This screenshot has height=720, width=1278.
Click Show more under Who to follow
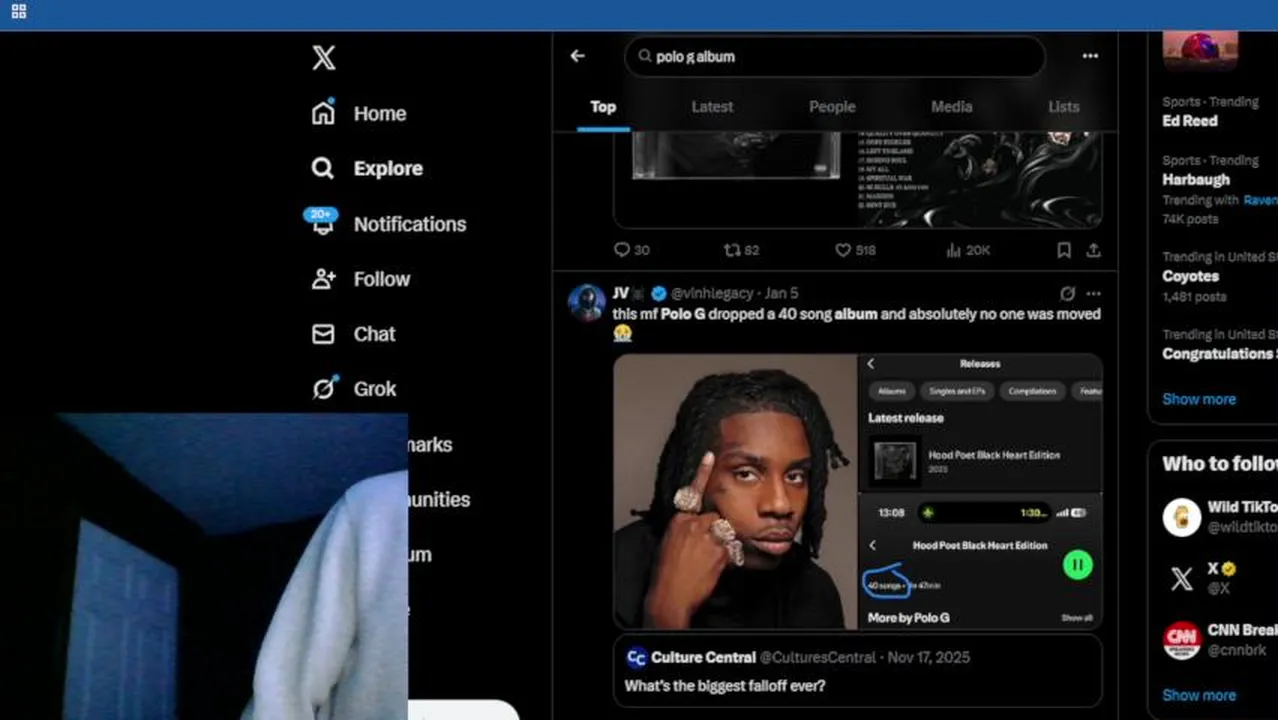[x=1199, y=695]
